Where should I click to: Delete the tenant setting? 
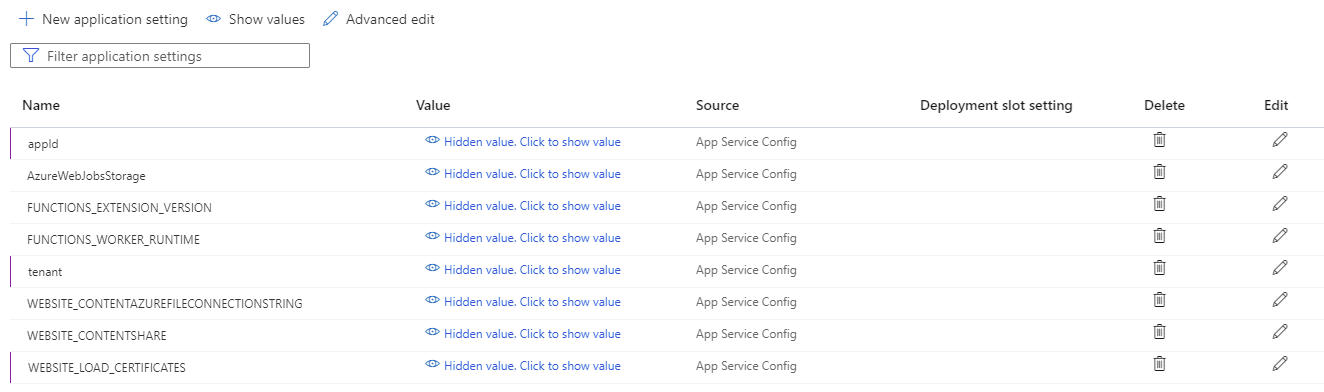coord(1159,268)
